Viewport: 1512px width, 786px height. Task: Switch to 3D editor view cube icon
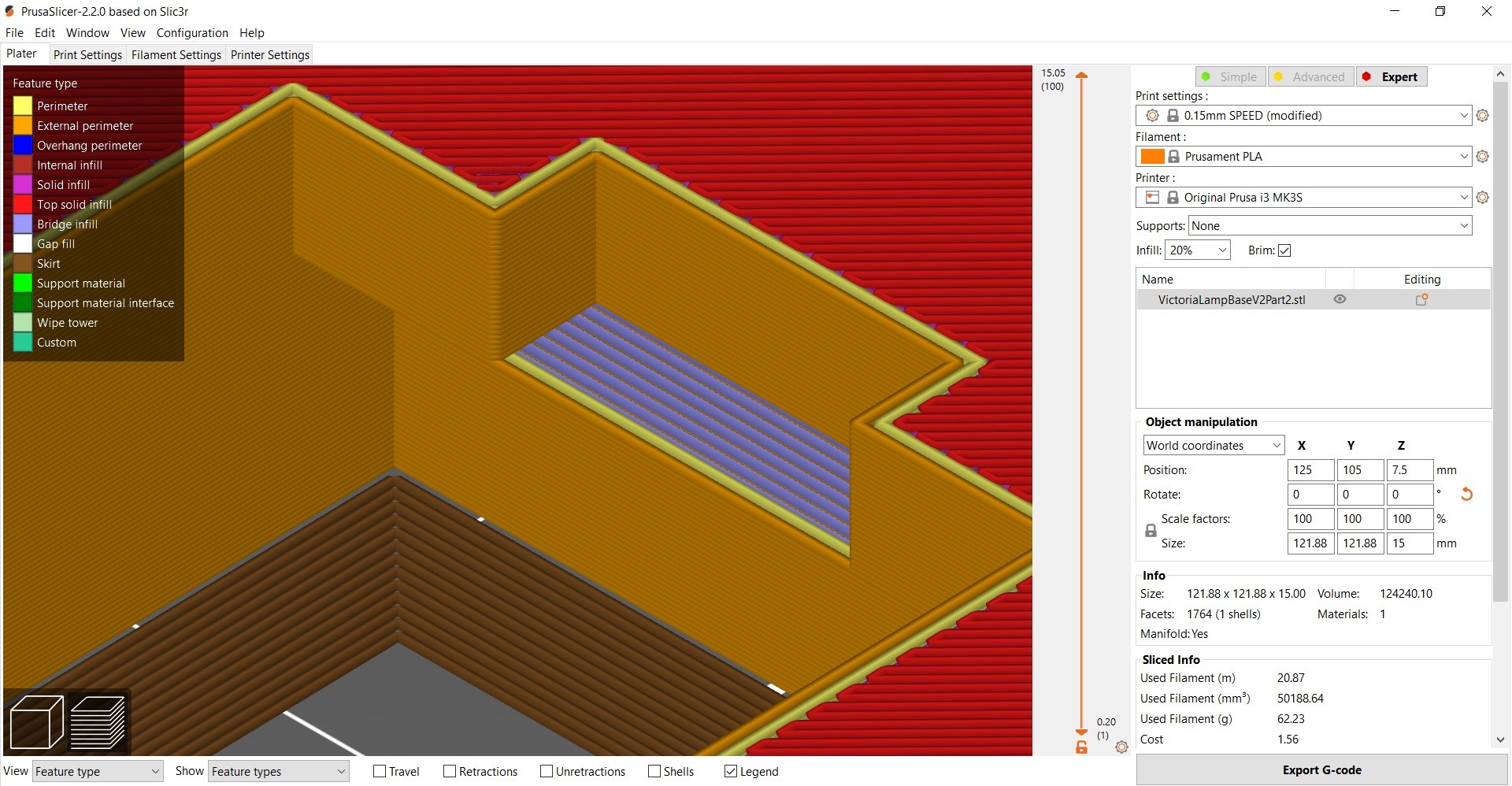point(36,721)
